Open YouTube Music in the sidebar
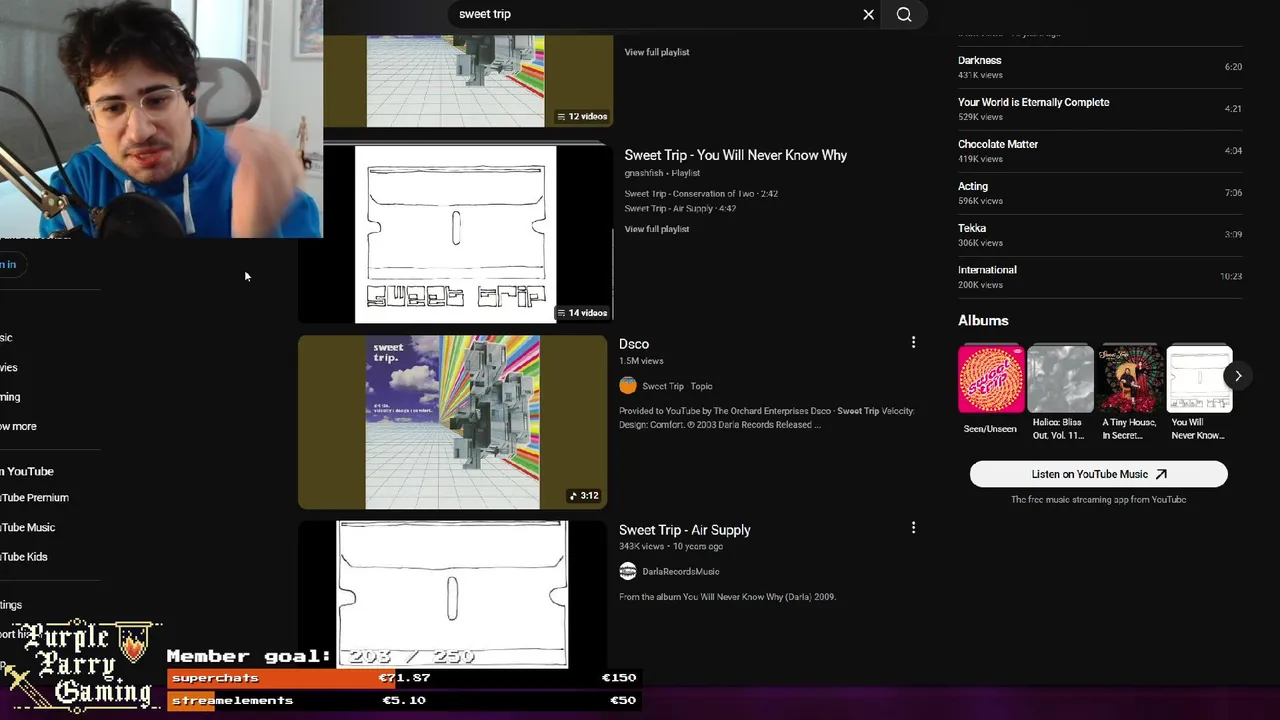 tap(27, 527)
